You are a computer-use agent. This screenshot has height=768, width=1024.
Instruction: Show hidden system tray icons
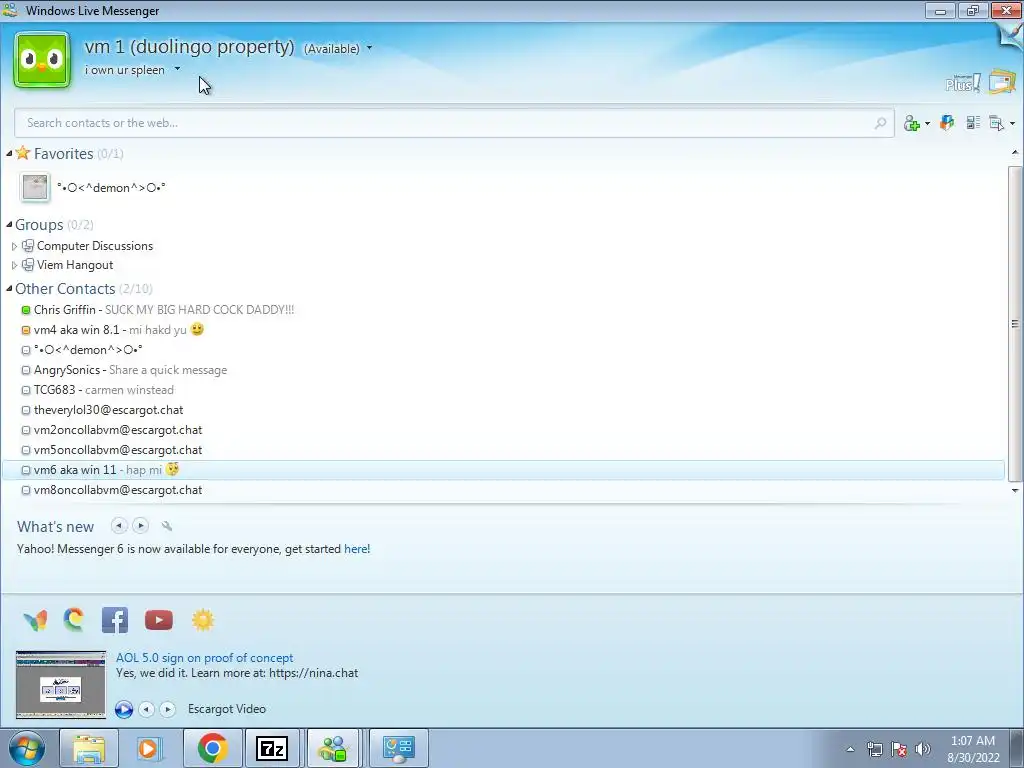point(850,749)
